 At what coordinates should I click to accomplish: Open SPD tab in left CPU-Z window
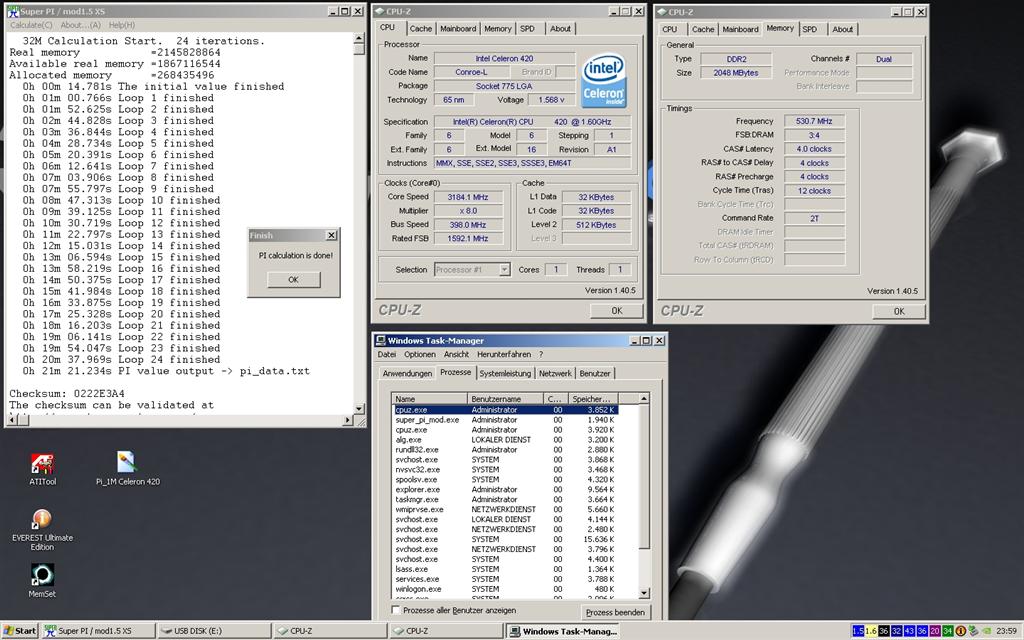[x=528, y=29]
